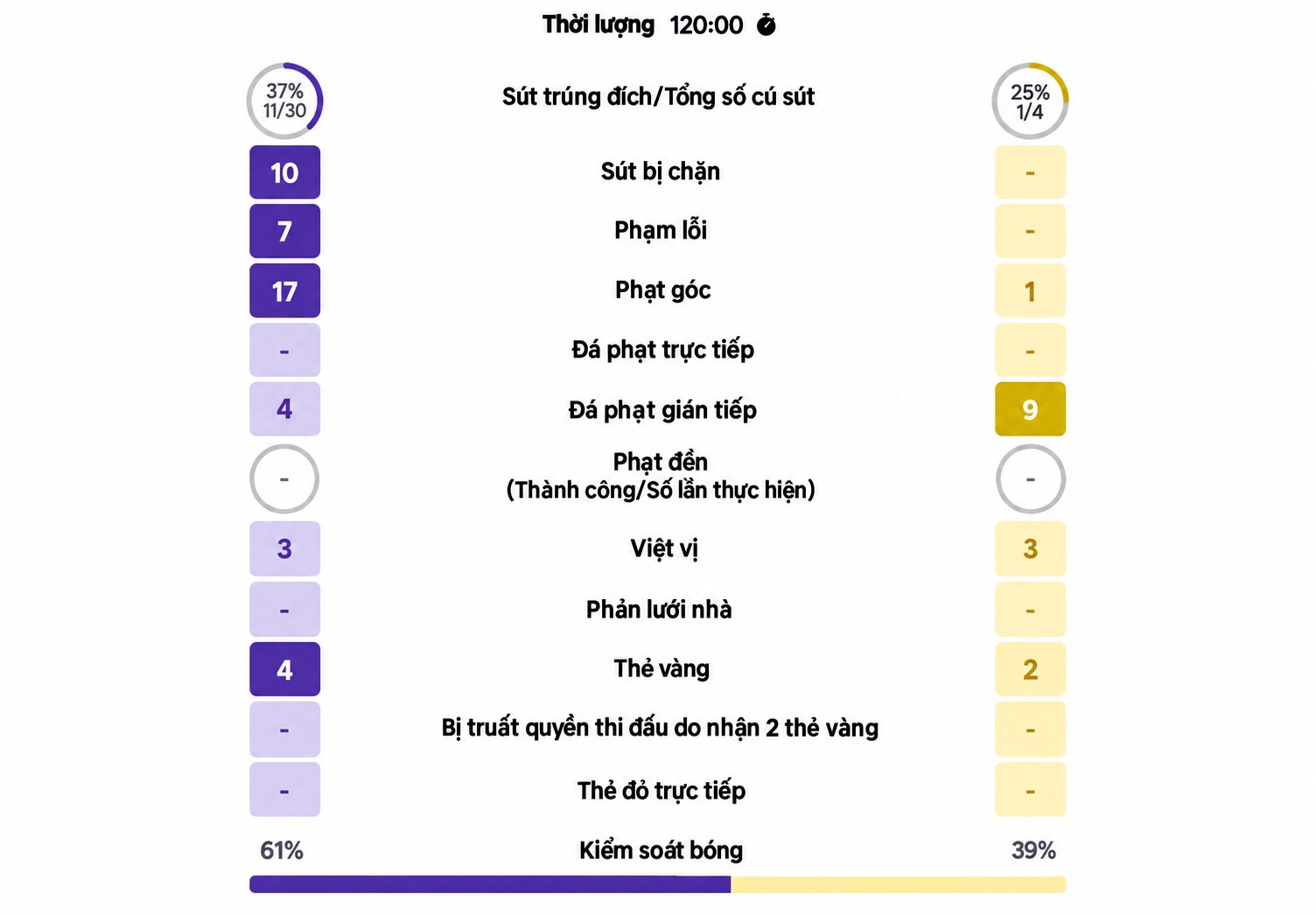
Task: Click the Thẻ đỏ trực tiếp label
Action: [661, 791]
